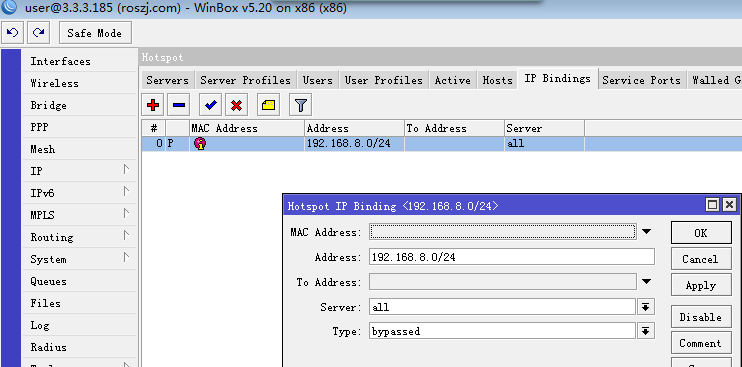Click the bypassed binding icon in row 0
Image resolution: width=742 pixels, height=367 pixels.
[200, 144]
